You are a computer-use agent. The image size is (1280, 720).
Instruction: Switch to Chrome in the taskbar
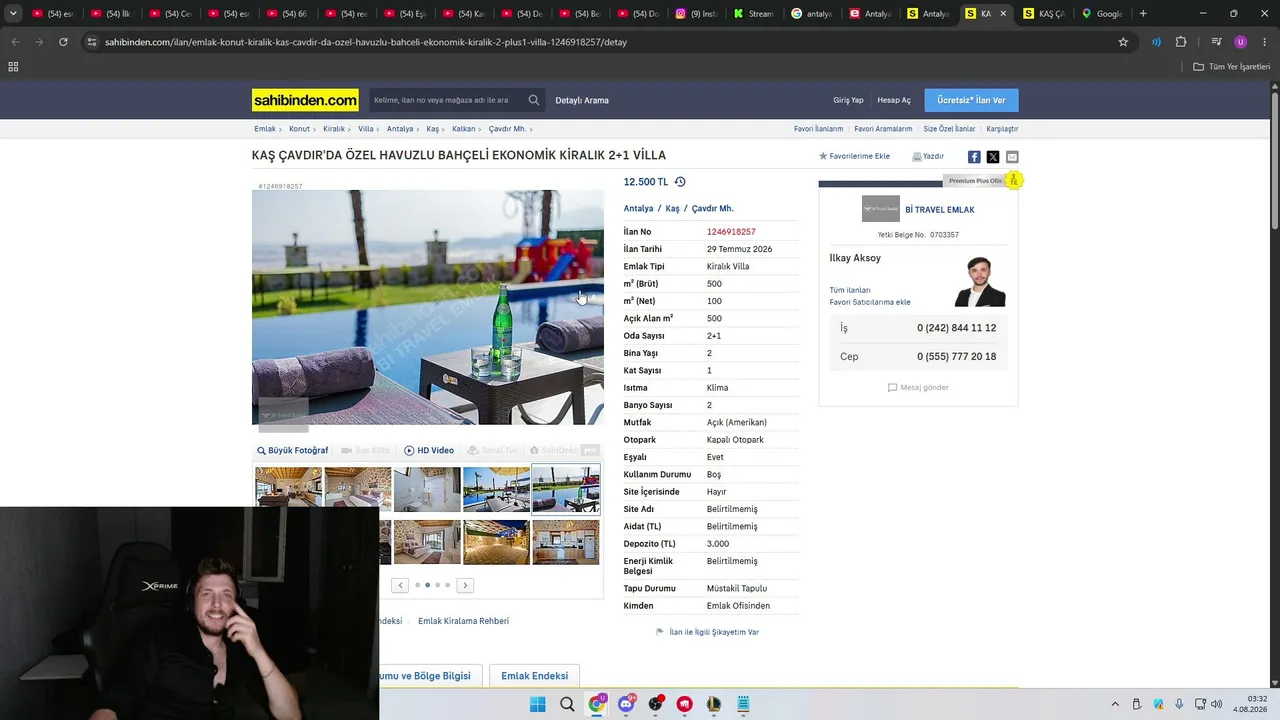597,704
